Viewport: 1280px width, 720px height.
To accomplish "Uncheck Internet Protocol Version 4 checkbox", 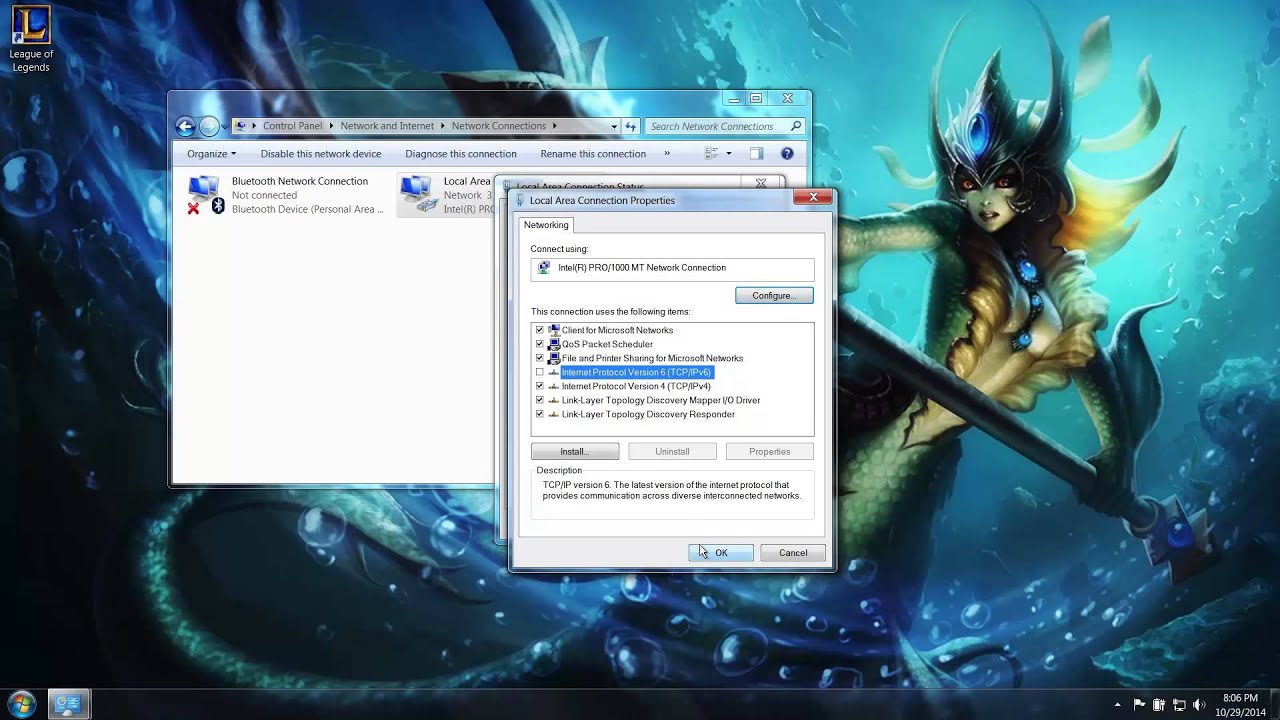I will tap(540, 386).
